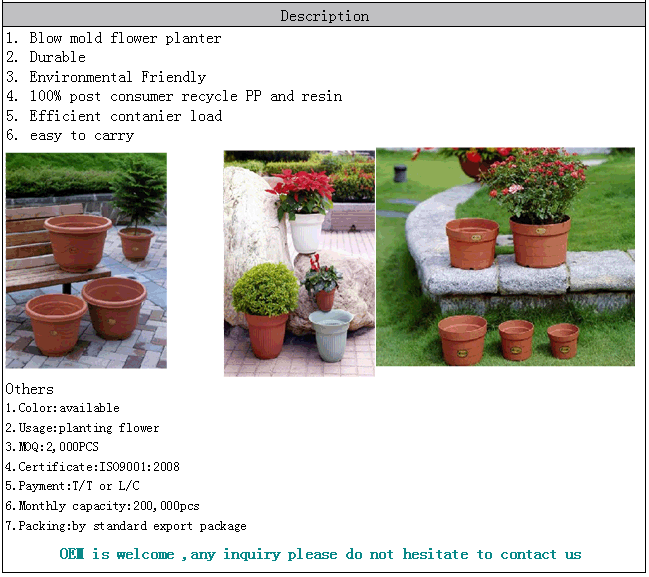The width and height of the screenshot is (649, 577).
Task: Click the green 'OEM is welcome' notice
Action: (x=320, y=554)
